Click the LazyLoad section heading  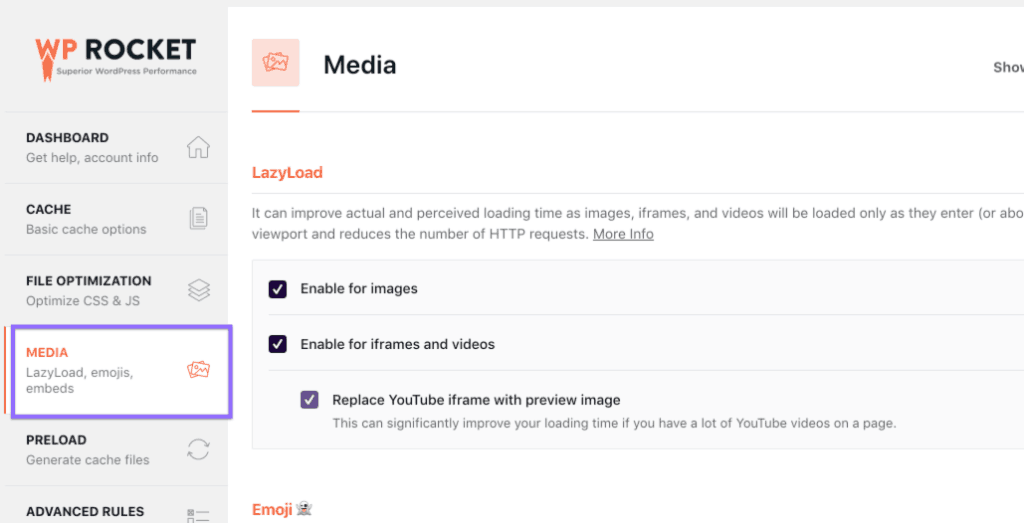(x=287, y=172)
